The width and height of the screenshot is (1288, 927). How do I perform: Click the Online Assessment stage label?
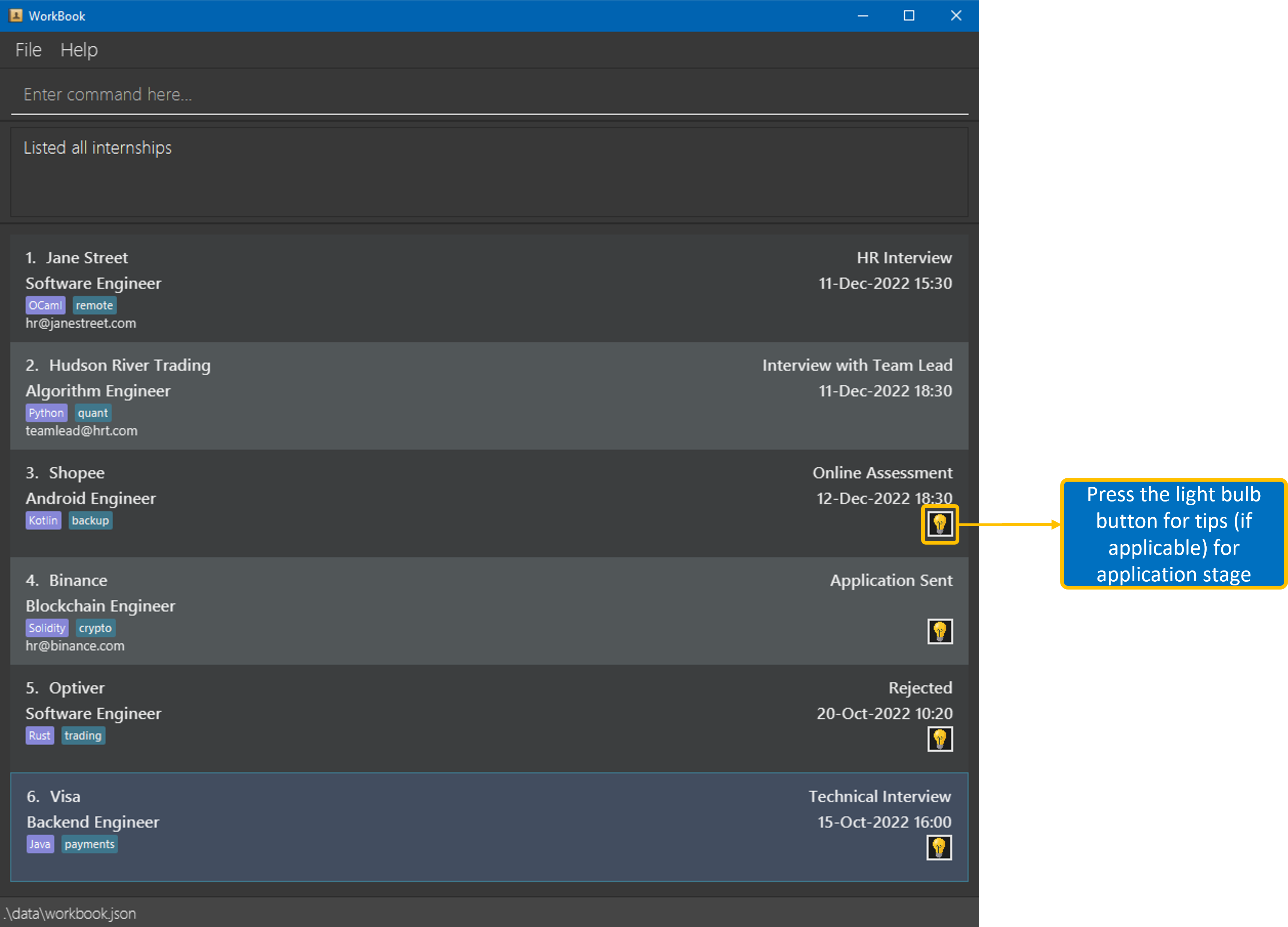tap(883, 473)
